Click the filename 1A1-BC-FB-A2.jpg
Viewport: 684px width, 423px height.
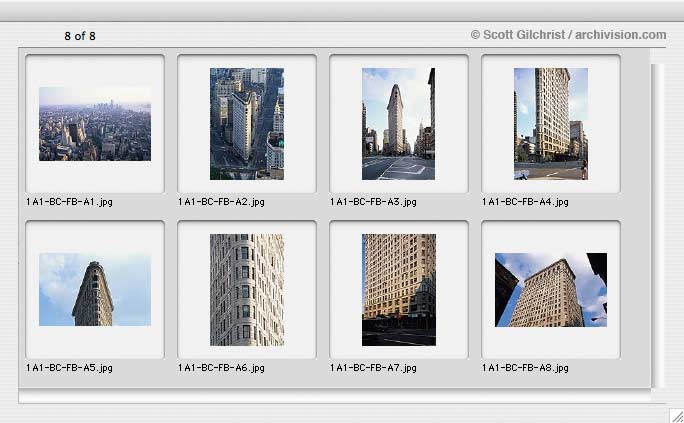221,202
